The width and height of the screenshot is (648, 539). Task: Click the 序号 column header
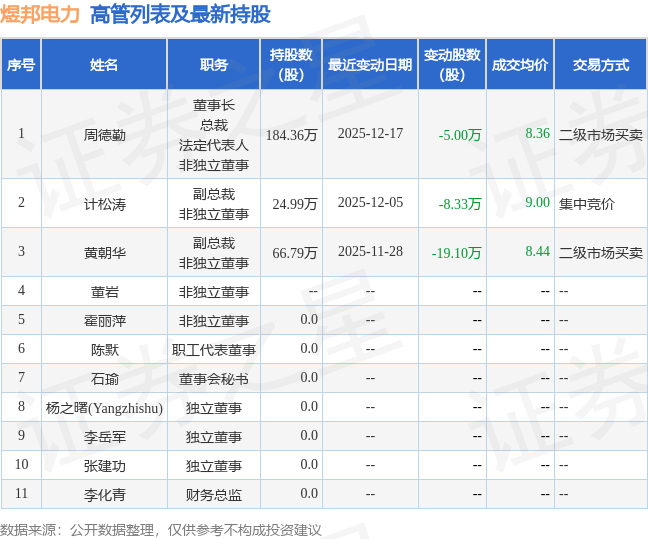[21, 64]
